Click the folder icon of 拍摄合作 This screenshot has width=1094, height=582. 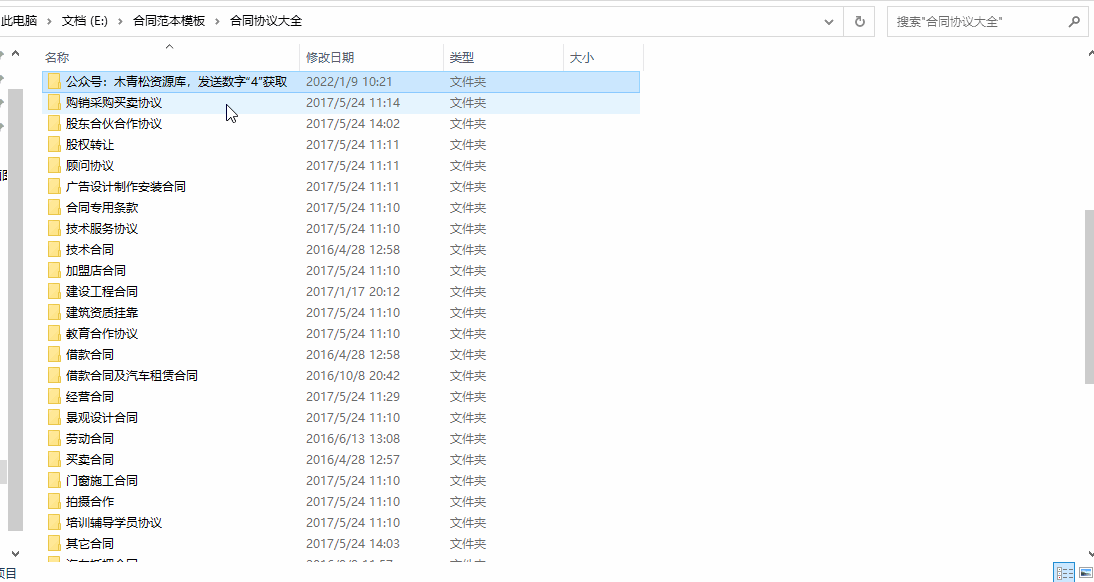[x=54, y=501]
